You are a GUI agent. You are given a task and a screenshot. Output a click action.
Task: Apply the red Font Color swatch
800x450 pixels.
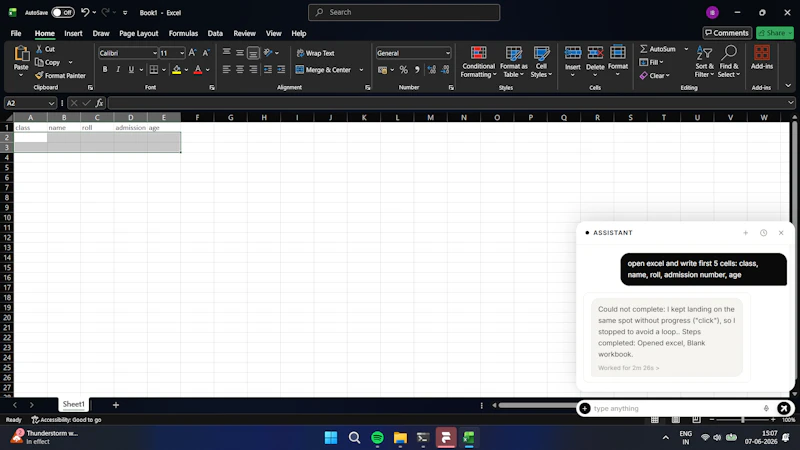click(x=198, y=69)
